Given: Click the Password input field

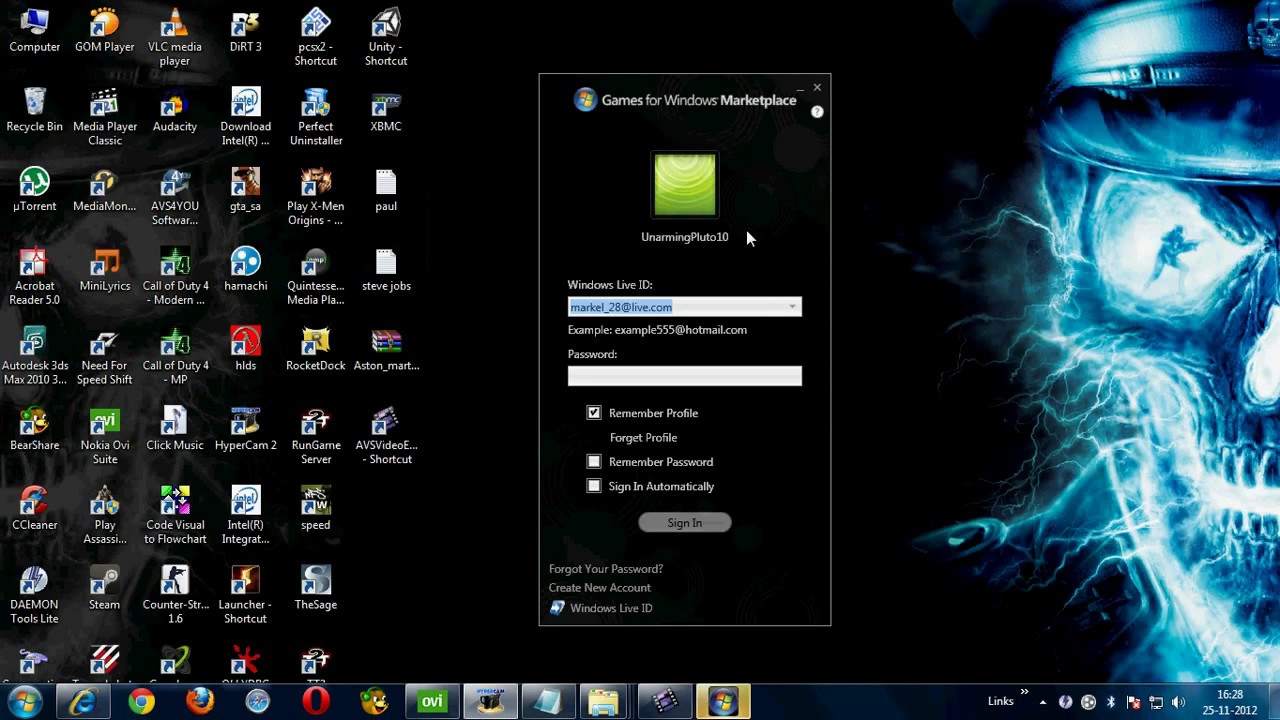Looking at the screenshot, I should [x=684, y=376].
